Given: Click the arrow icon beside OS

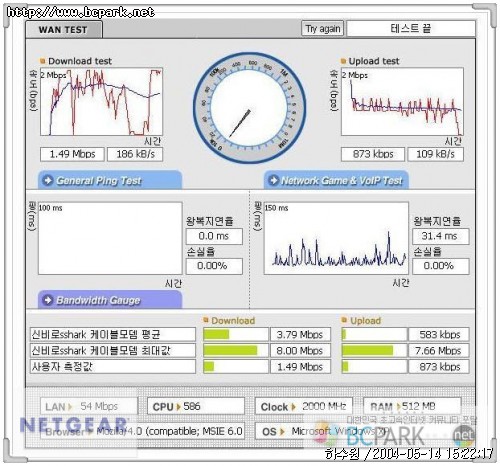Looking at the screenshot, I should click(282, 432).
